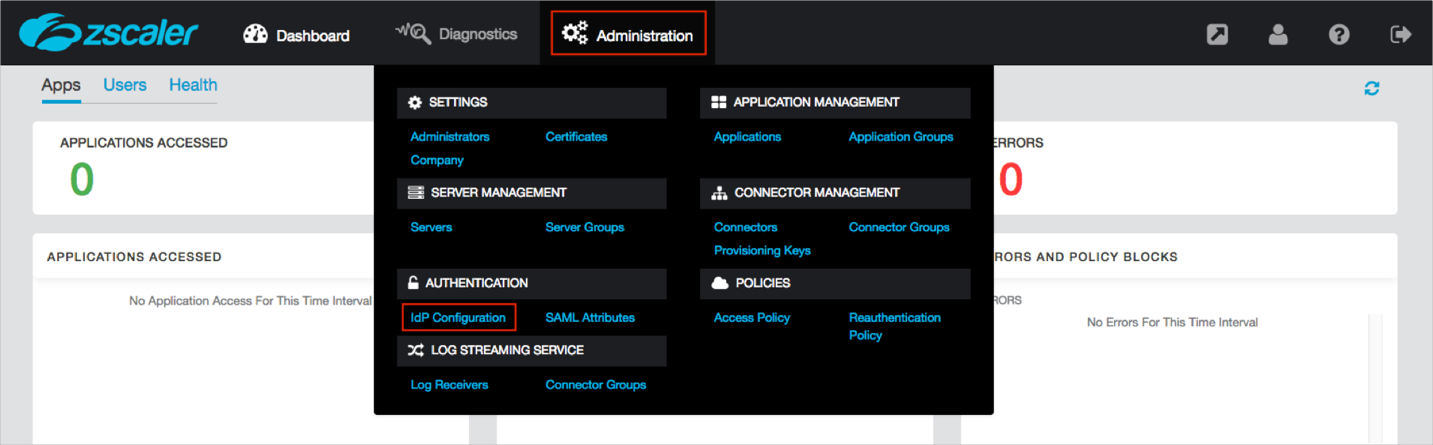Open Administrators settings link
1433x445 pixels.
(x=450, y=136)
